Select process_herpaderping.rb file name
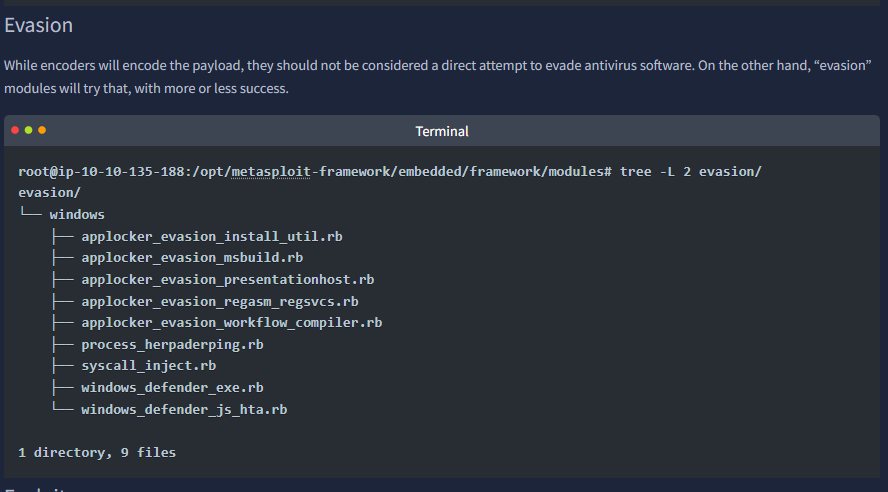 172,344
